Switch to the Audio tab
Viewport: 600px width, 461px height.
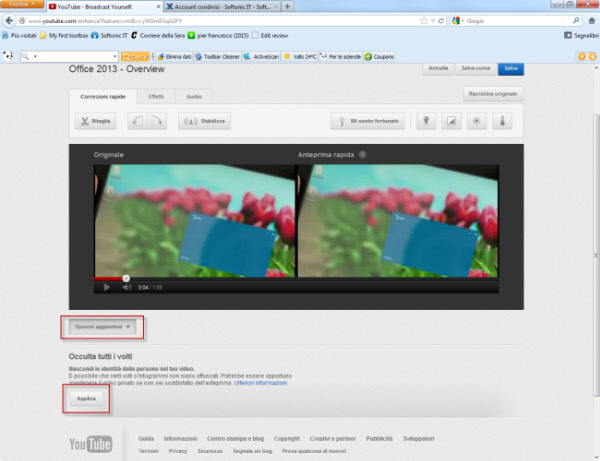(193, 96)
